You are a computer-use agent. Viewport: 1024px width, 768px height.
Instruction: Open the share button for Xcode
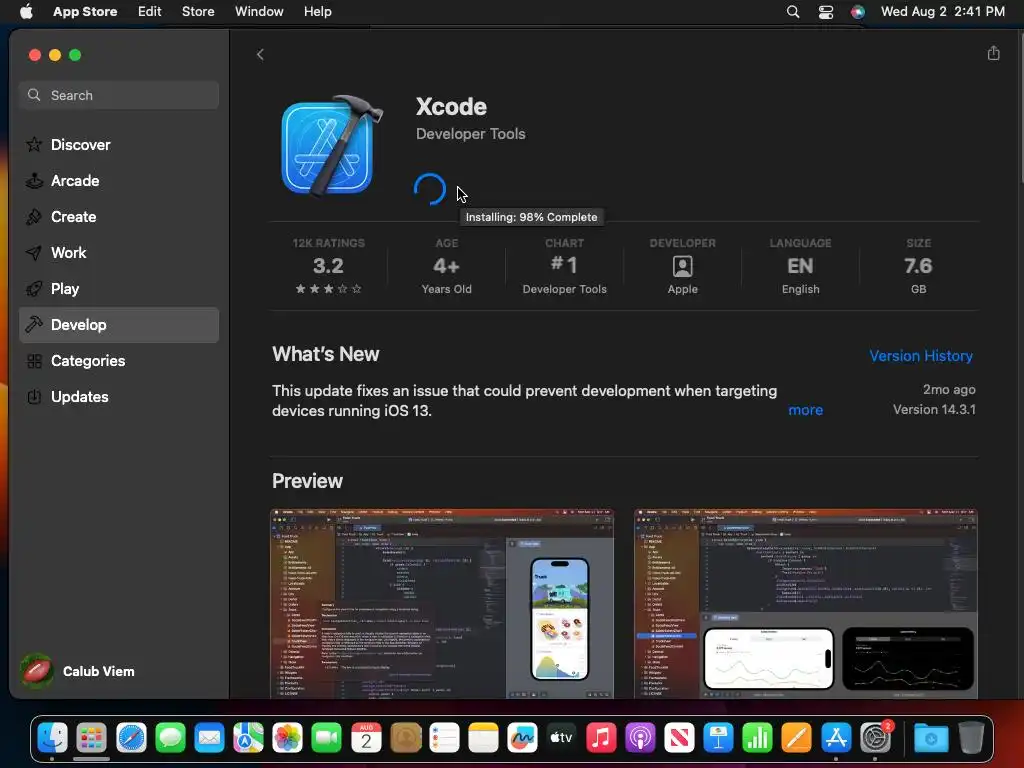(993, 53)
